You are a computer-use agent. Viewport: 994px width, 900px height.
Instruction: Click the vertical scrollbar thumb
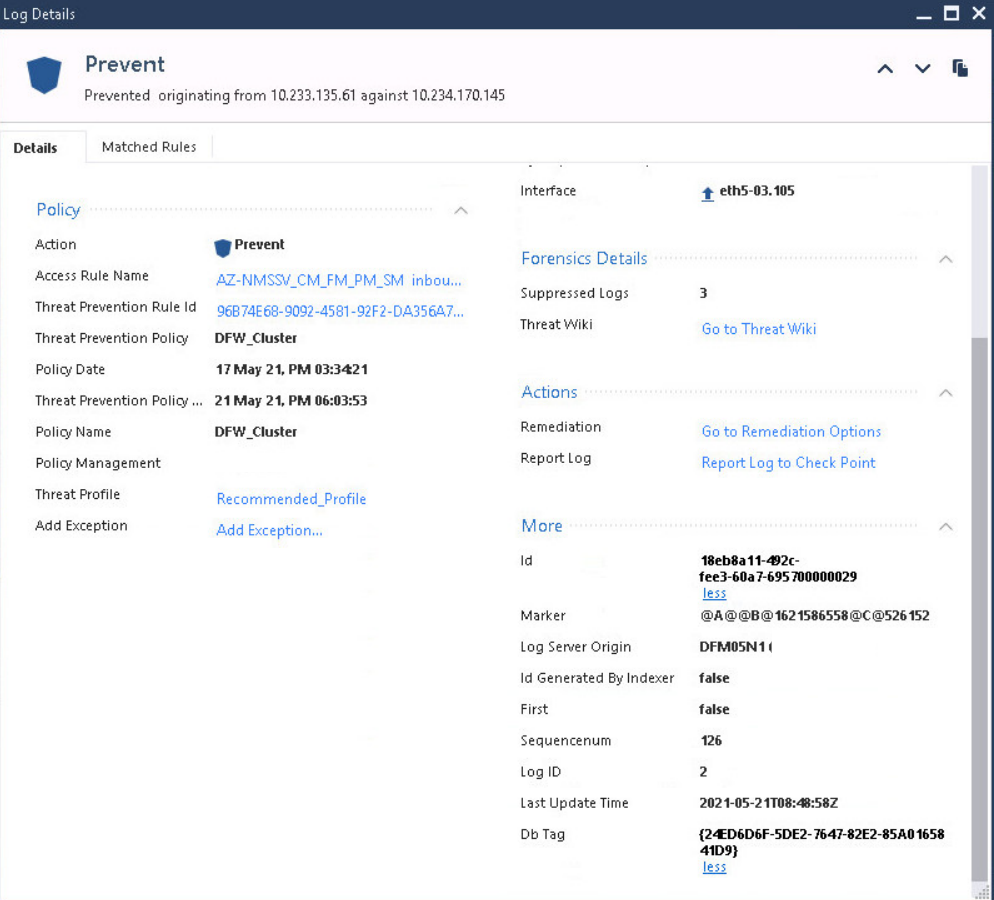(979, 608)
